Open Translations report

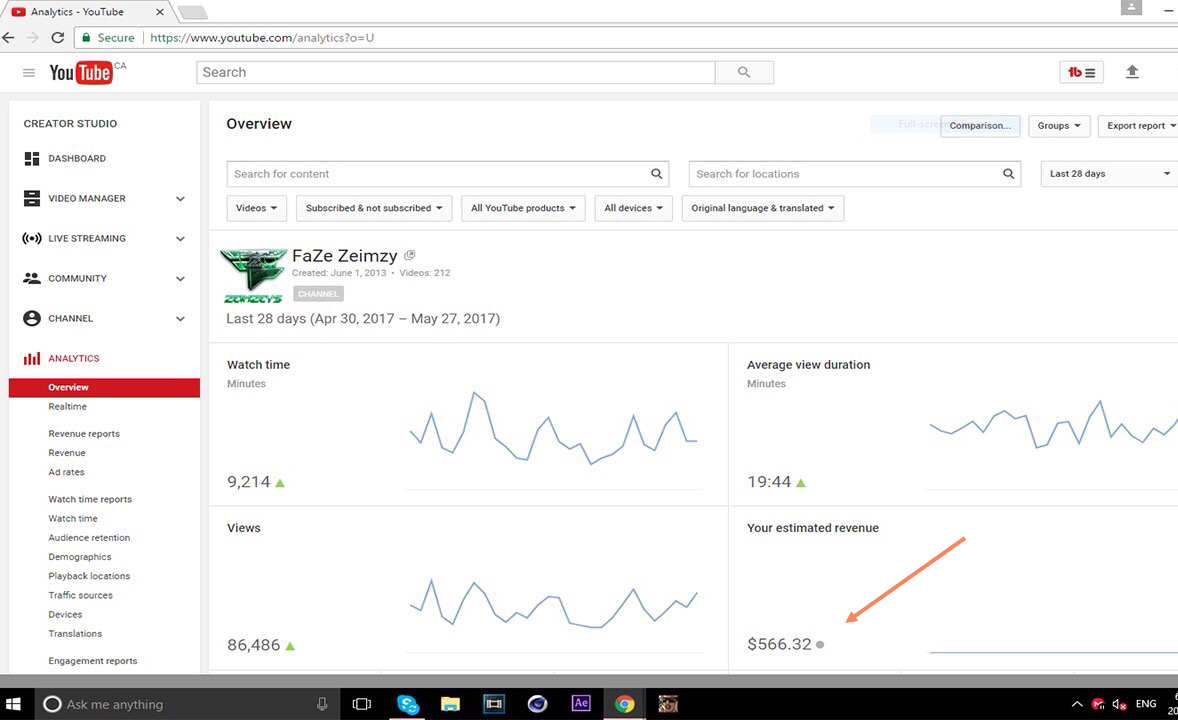[75, 634]
